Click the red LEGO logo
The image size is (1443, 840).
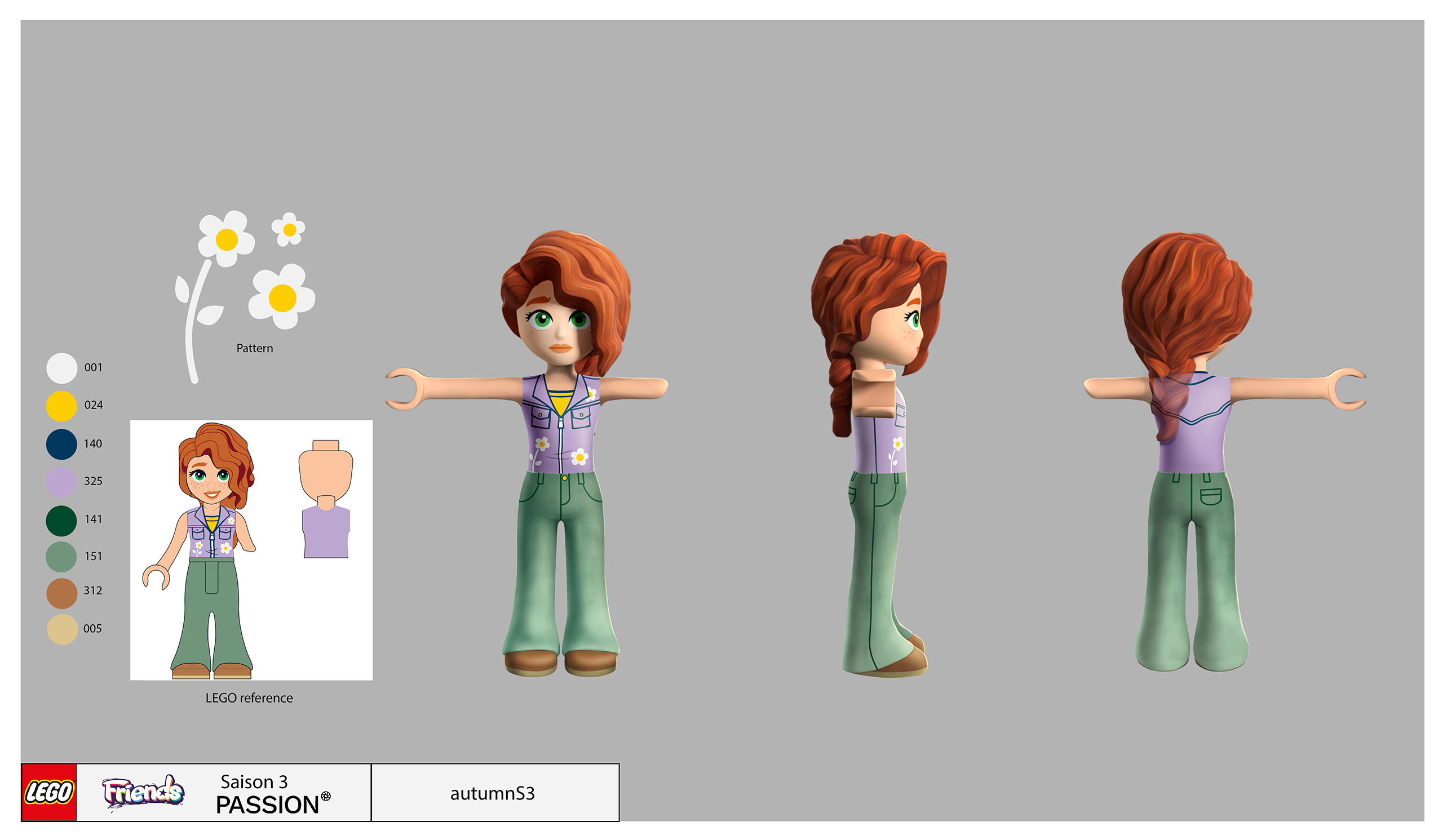pyautogui.click(x=48, y=793)
